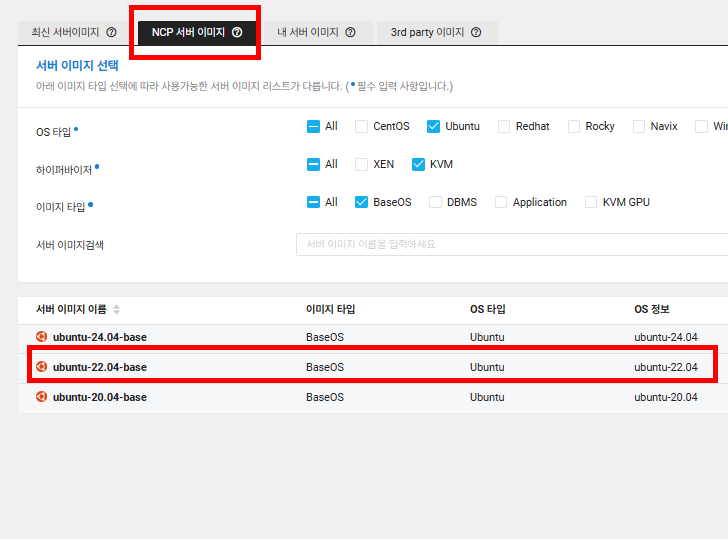Click the ubuntu-24.04 OS 정보 cell
The image size is (728, 539).
666,337
